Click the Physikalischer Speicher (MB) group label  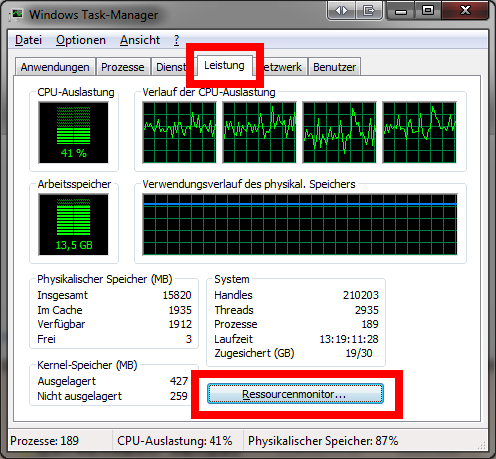pos(105,279)
